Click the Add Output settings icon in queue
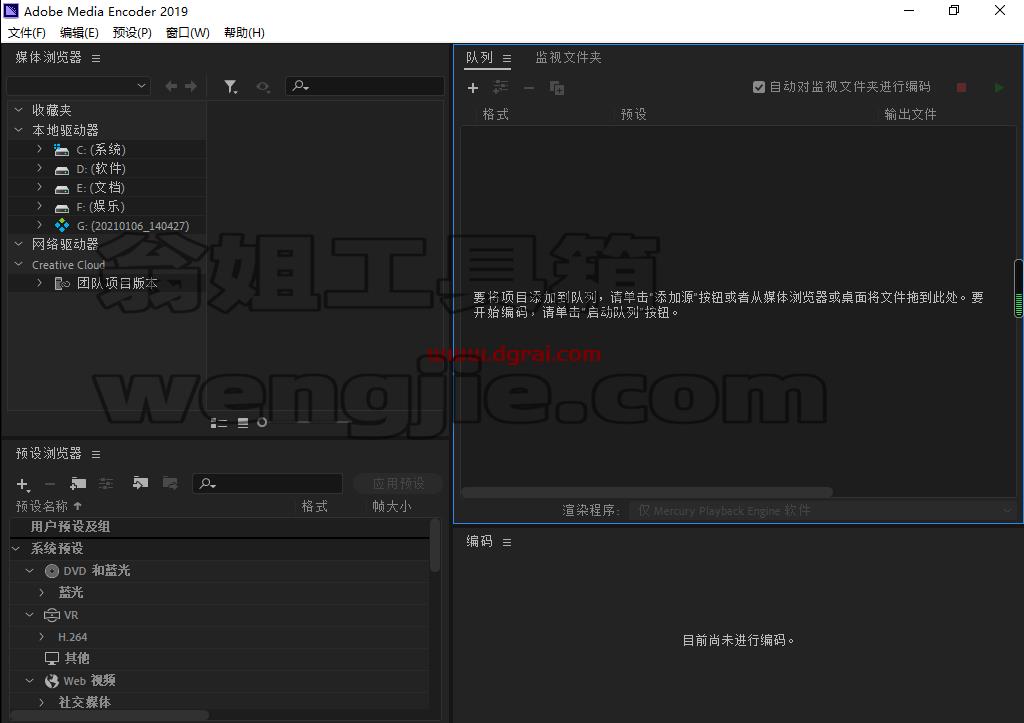The width and height of the screenshot is (1024, 723). pos(501,87)
